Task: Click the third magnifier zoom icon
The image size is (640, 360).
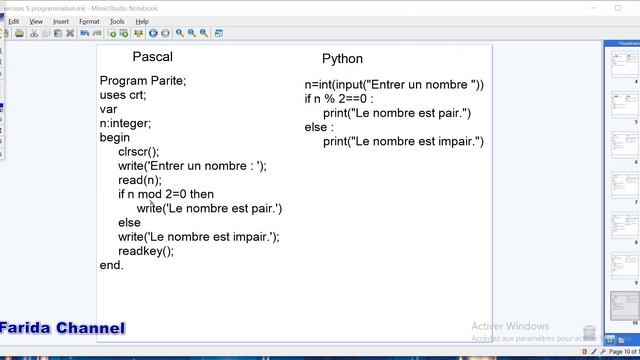Action: [x=204, y=33]
